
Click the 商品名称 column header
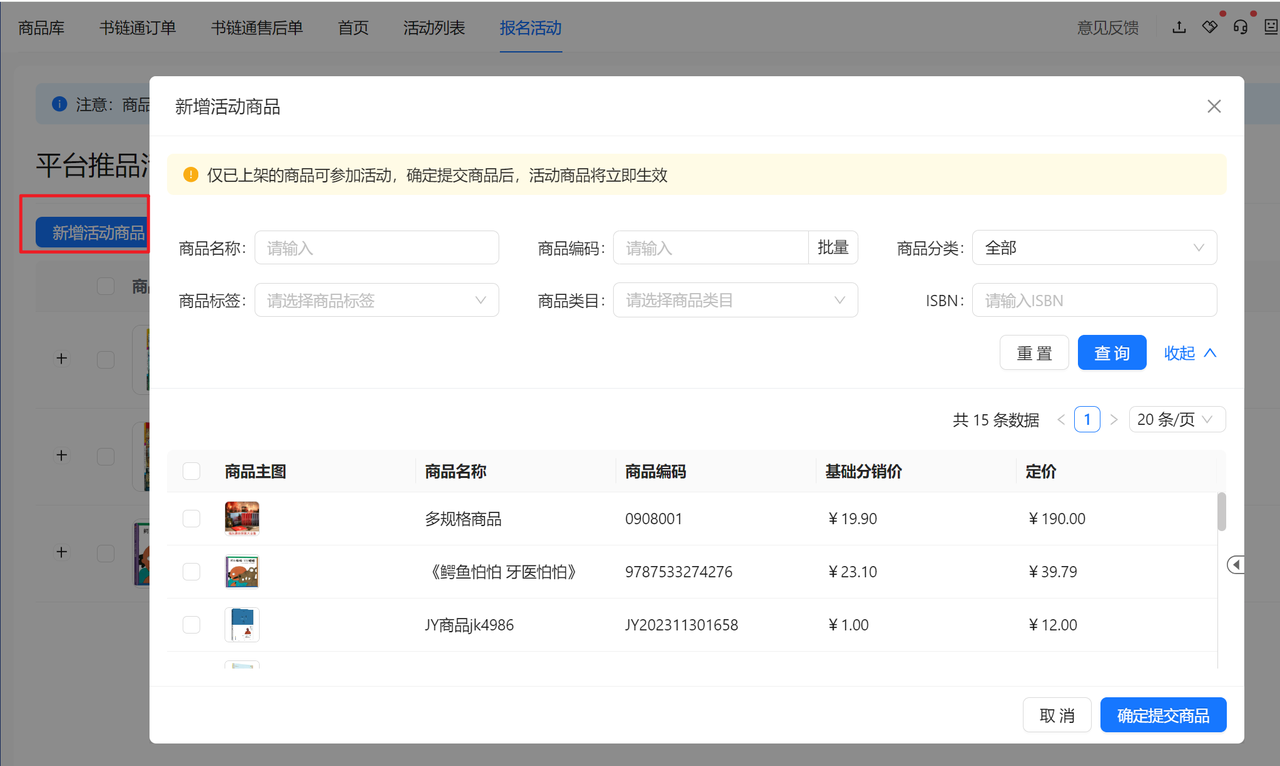tap(456, 471)
